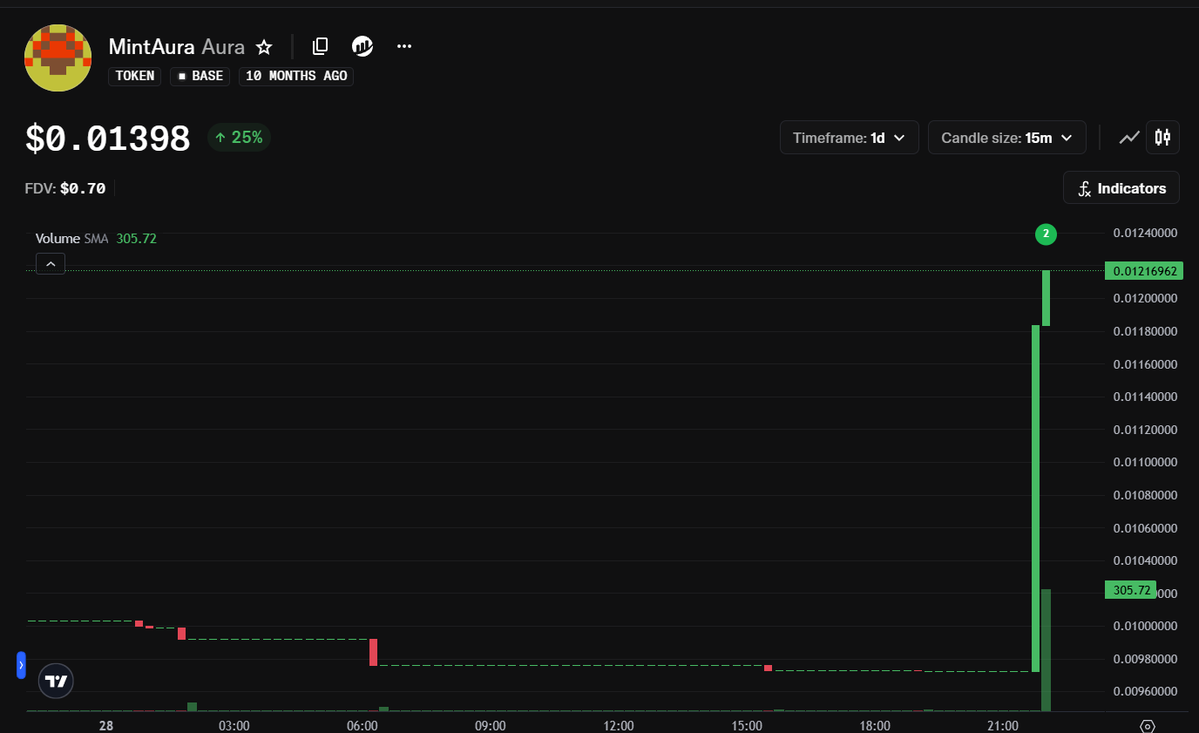Viewport: 1199px width, 733px height.
Task: Collapse the Volume SMA legend chevron
Action: click(50, 264)
